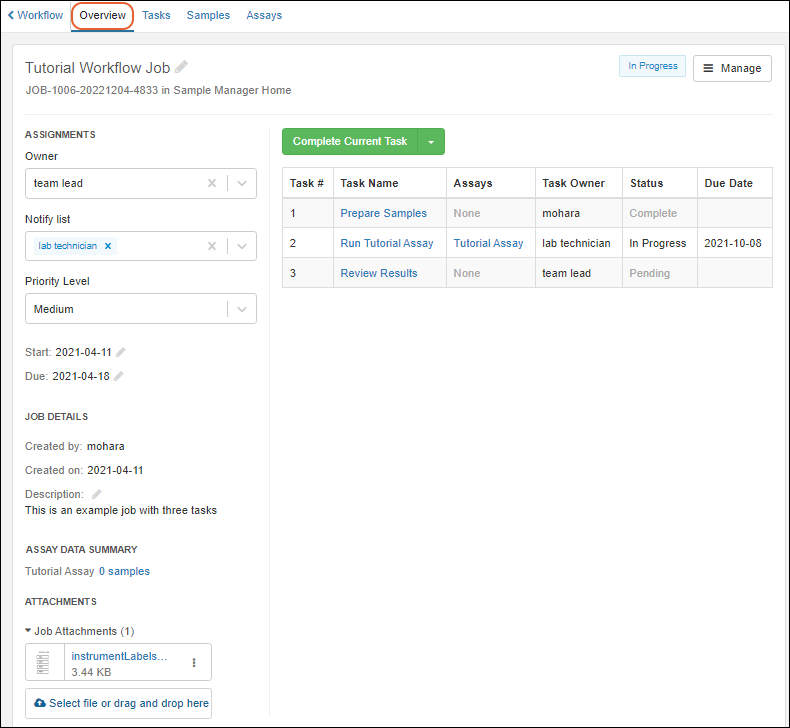The image size is (790, 728).
Task: Expand the Owner dropdown arrow
Action: tap(242, 184)
